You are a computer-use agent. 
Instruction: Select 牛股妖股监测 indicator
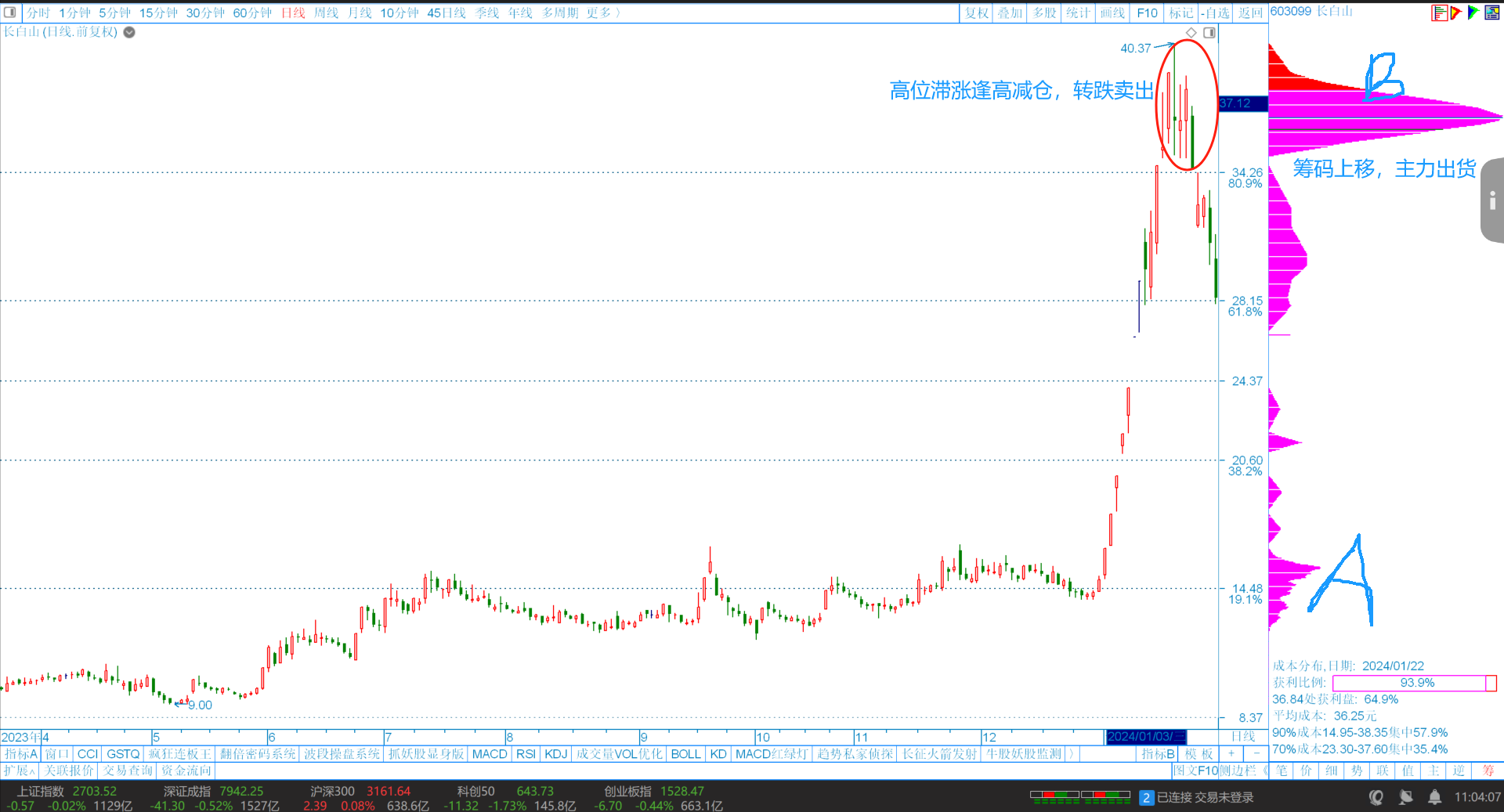[x=1023, y=754]
